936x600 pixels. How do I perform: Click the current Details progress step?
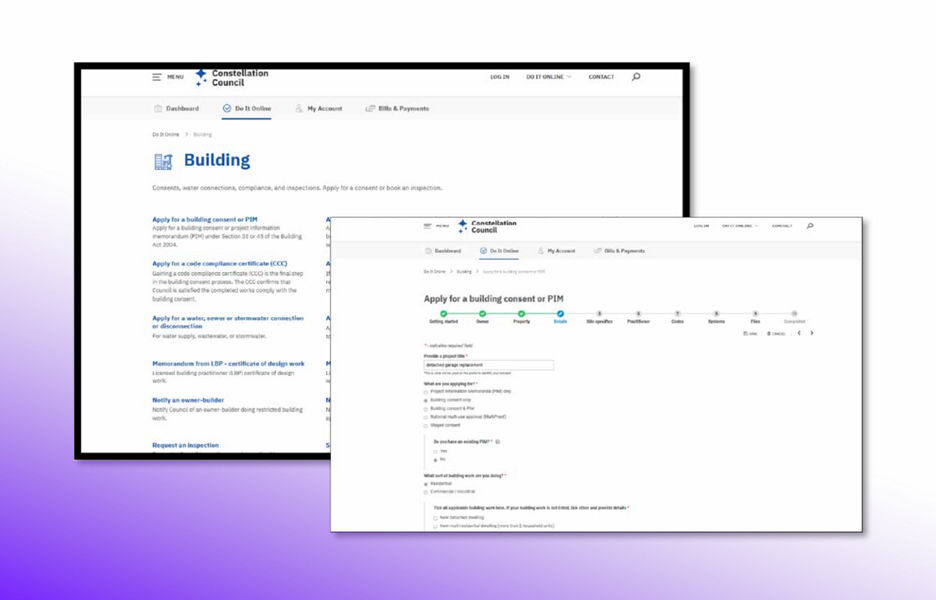coord(560,317)
